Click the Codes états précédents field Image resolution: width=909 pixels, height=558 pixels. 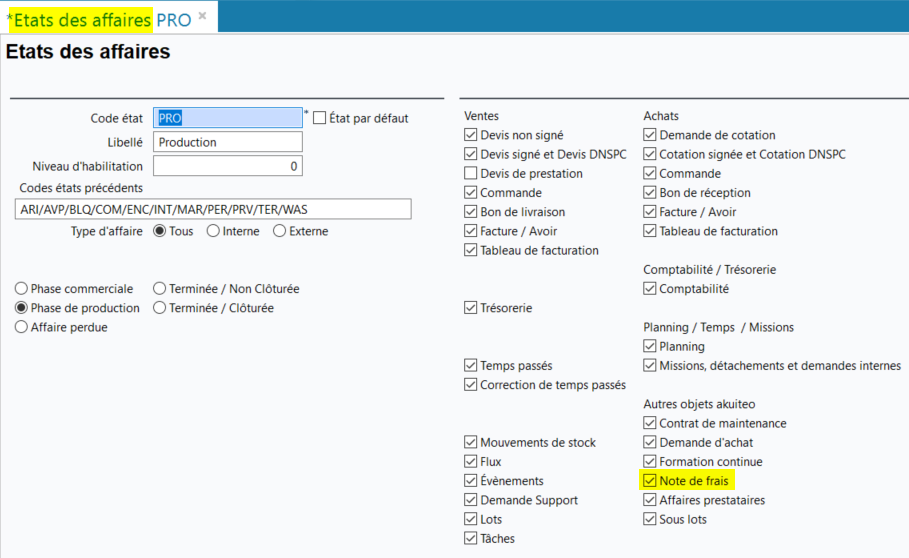tap(213, 209)
